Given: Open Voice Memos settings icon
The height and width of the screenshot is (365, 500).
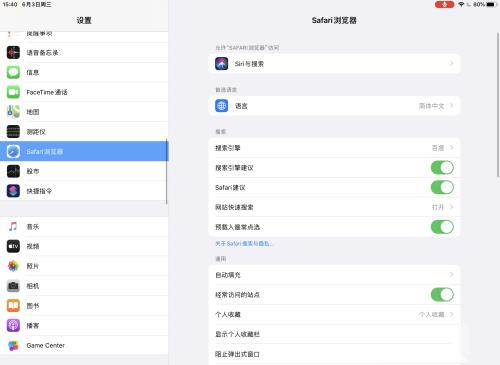Looking at the screenshot, I should [13, 53].
